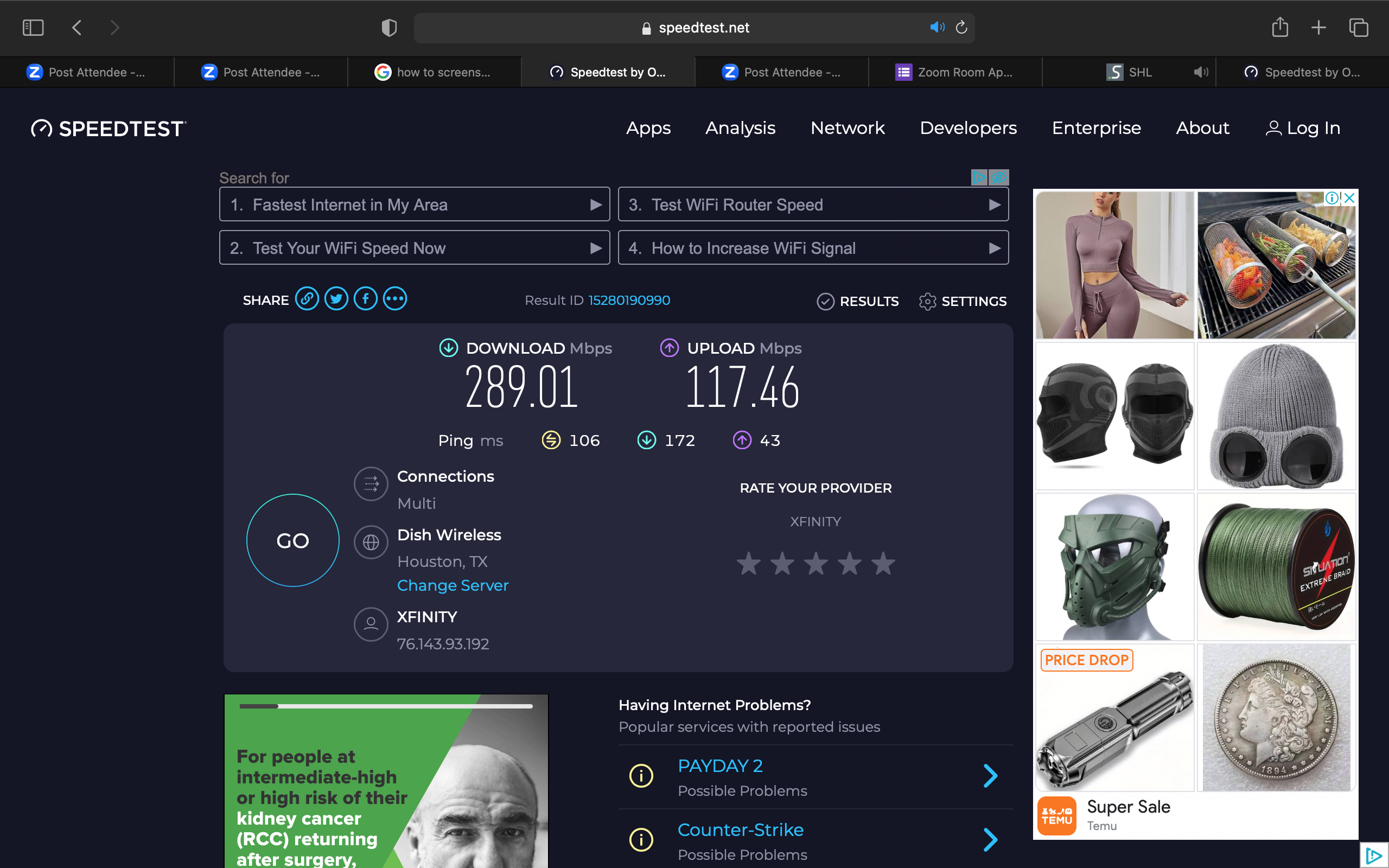Screen dimensions: 1389x868
Task: Click the Counter-Strike info icon
Action: 641,840
